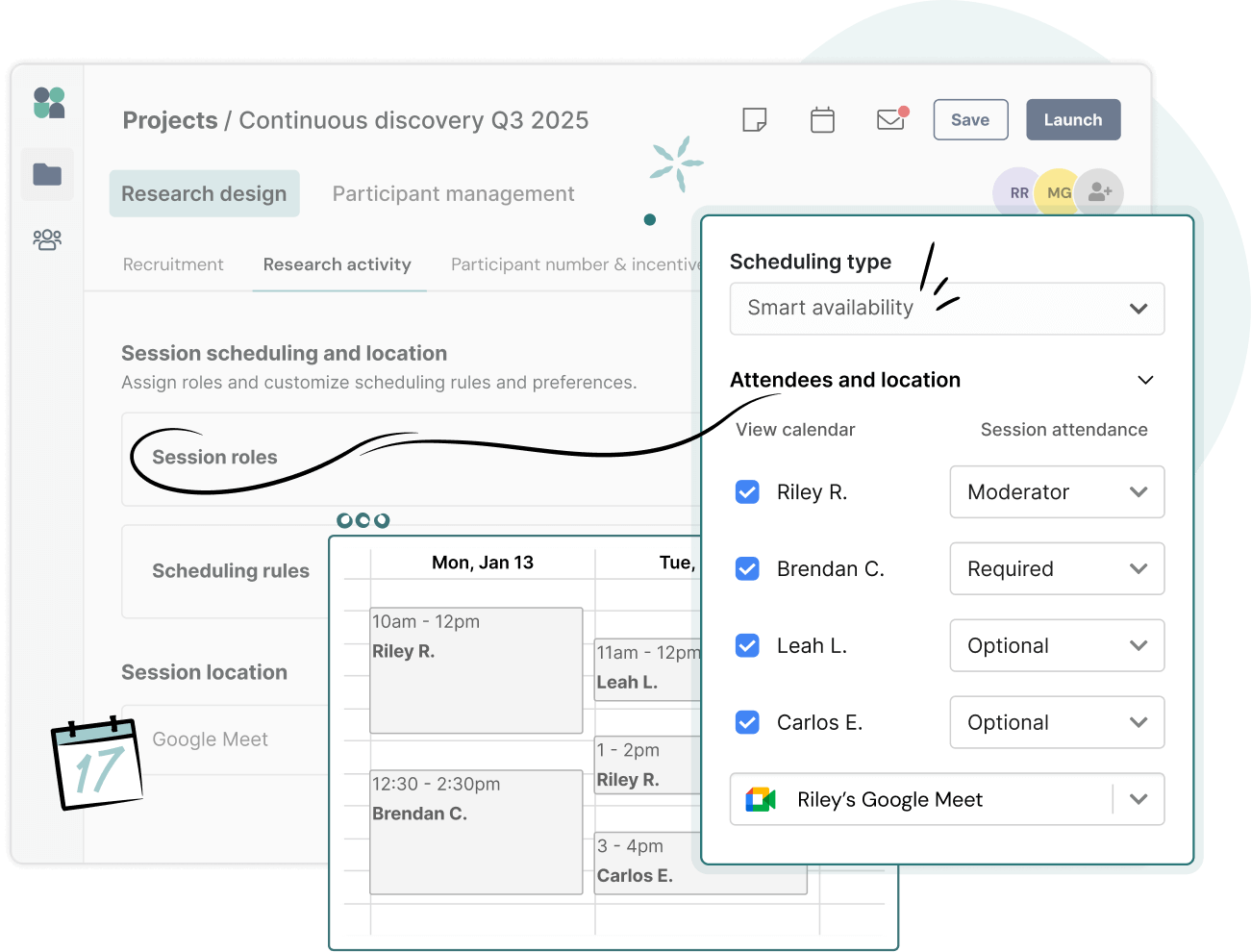
Task: Open the Recruitment tab
Action: 173,263
